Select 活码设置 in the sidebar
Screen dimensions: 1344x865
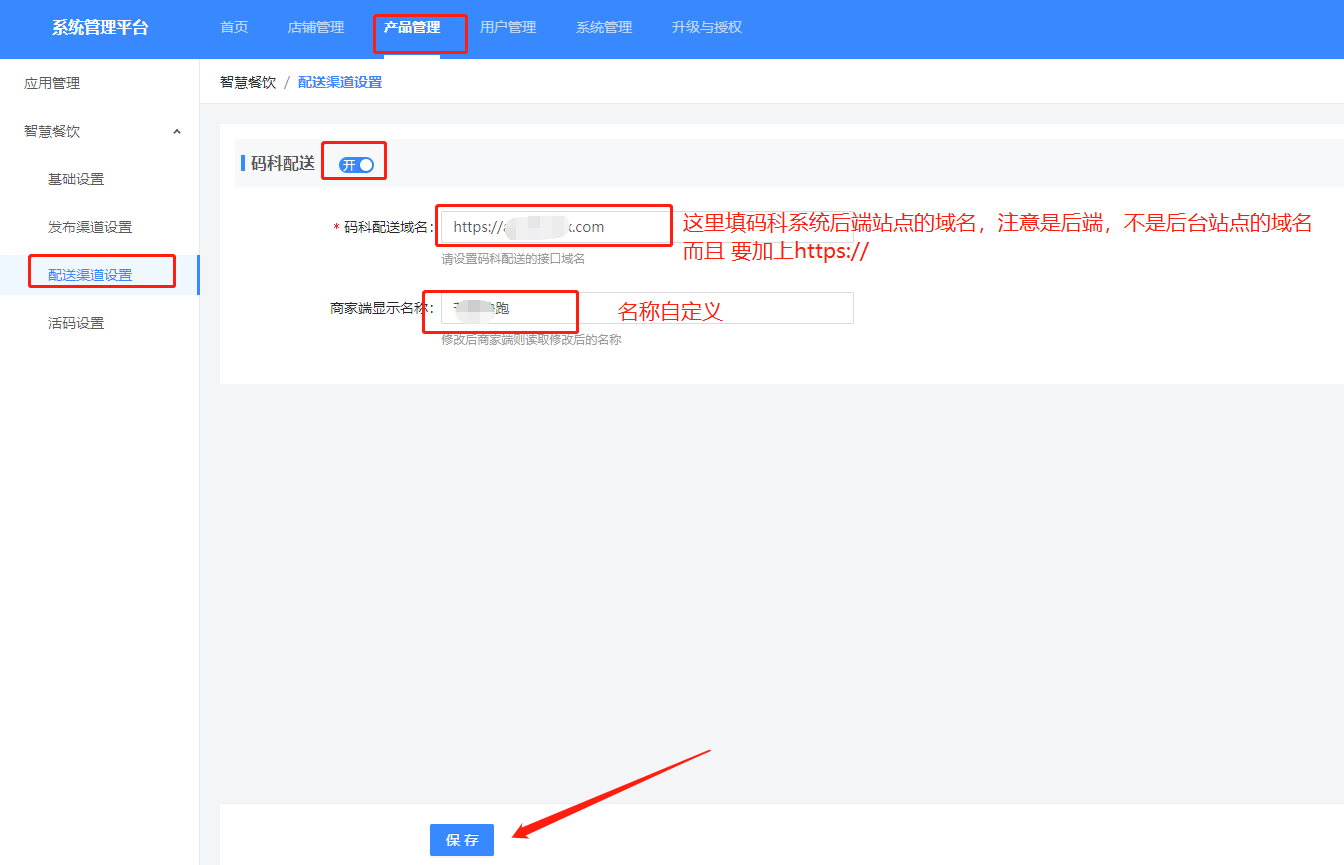[x=76, y=323]
